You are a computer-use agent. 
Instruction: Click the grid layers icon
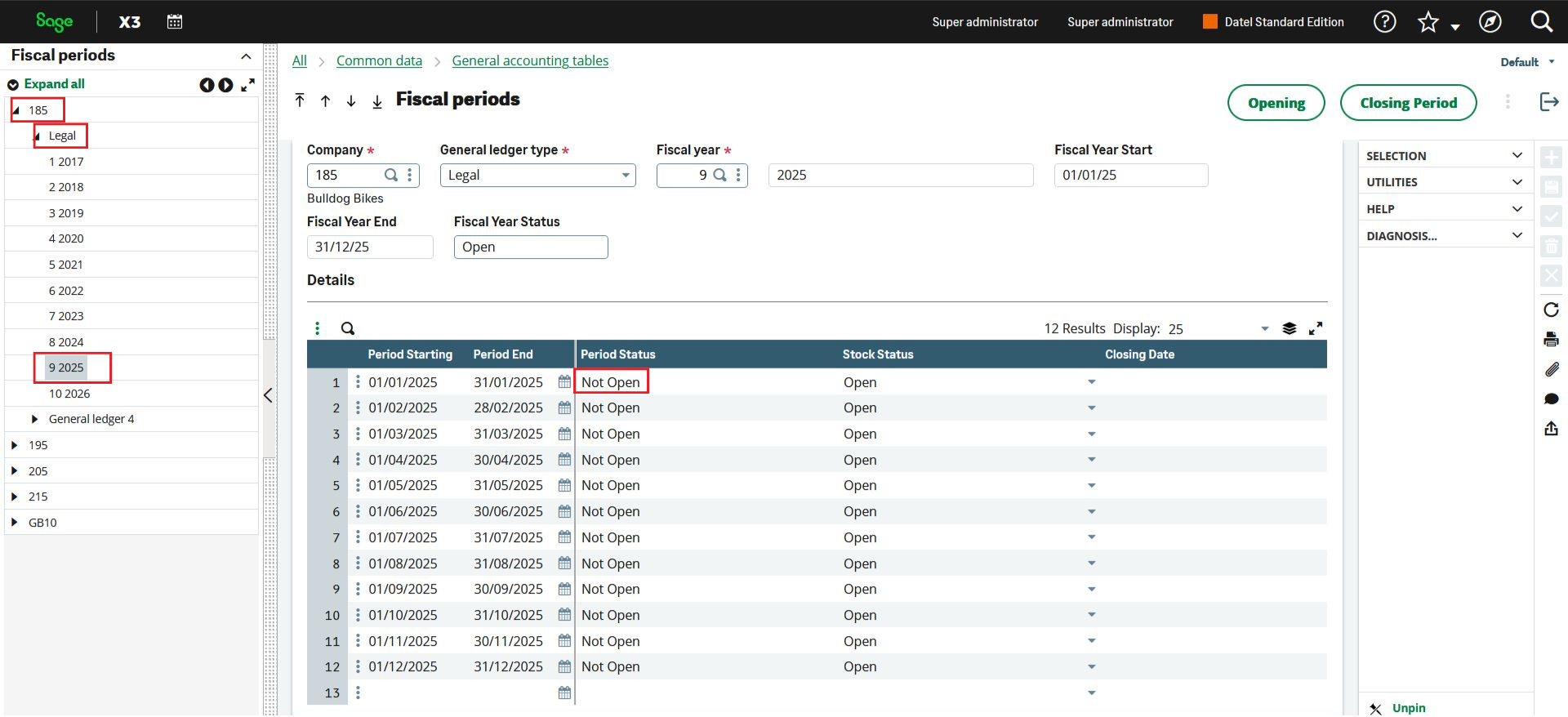coord(1289,328)
